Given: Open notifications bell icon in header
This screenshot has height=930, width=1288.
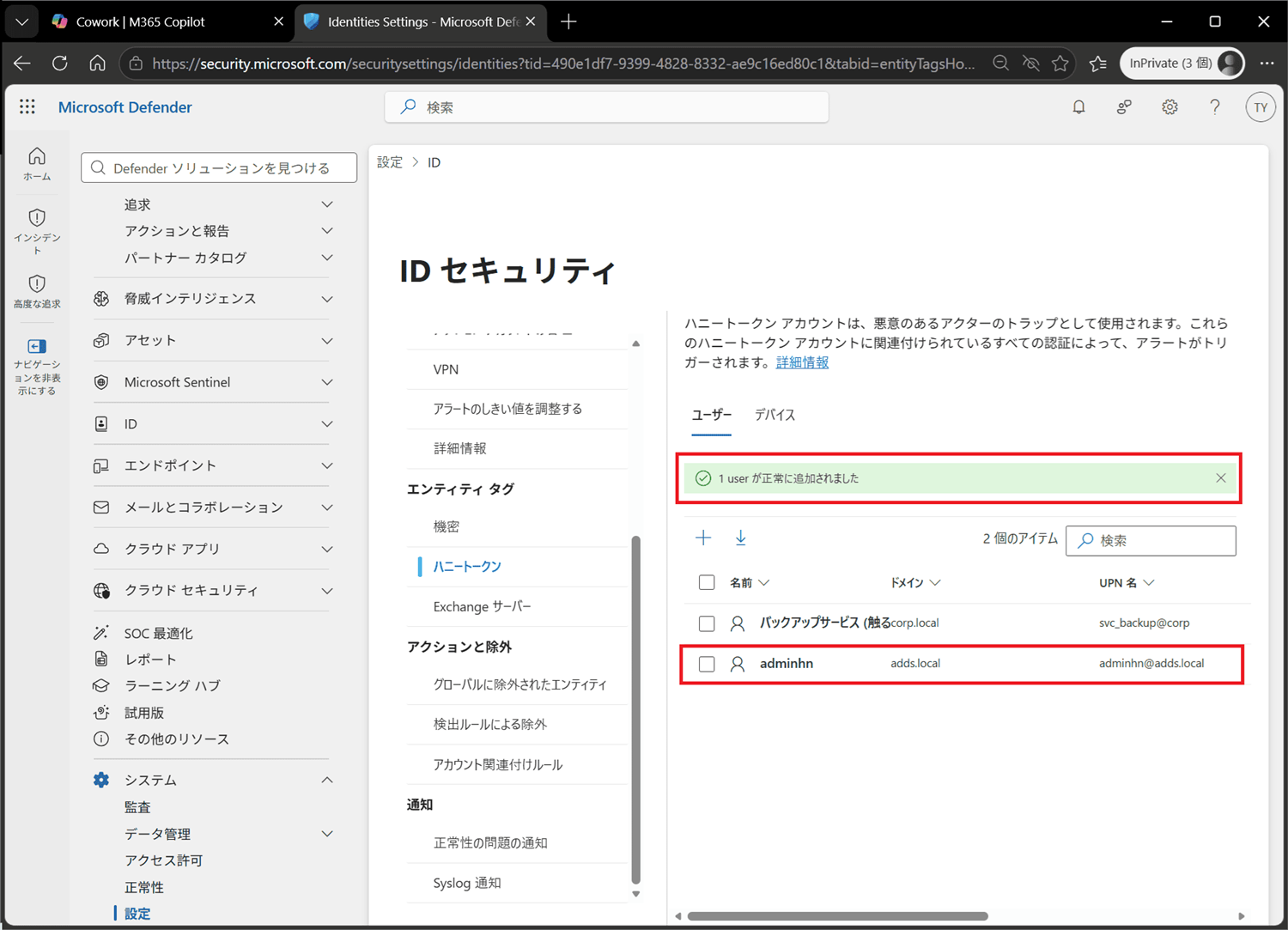Looking at the screenshot, I should click(x=1078, y=107).
